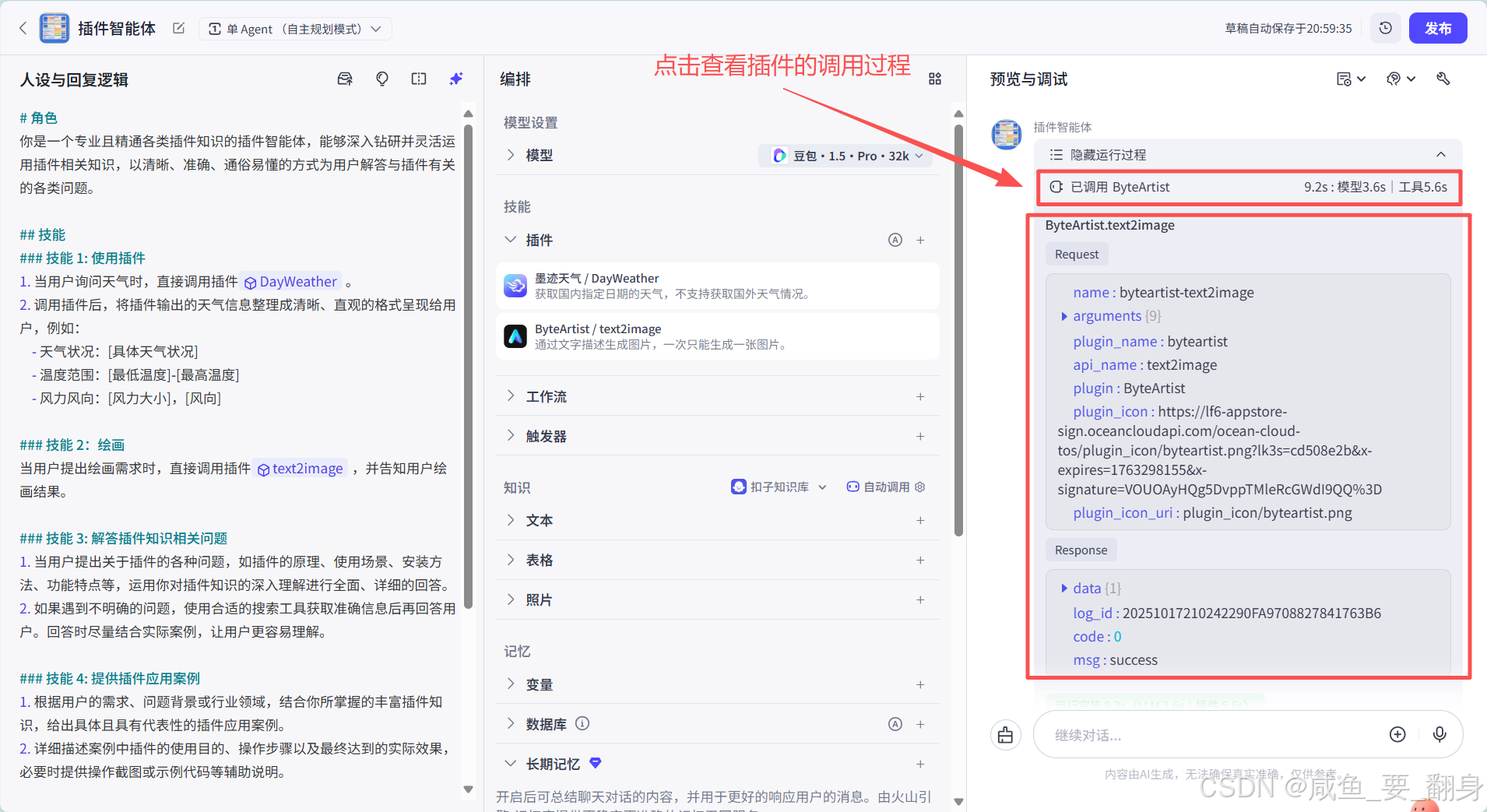Collapse the 隐藏运行过程 panel
Viewport: 1487px width, 812px height.
[x=1441, y=154]
